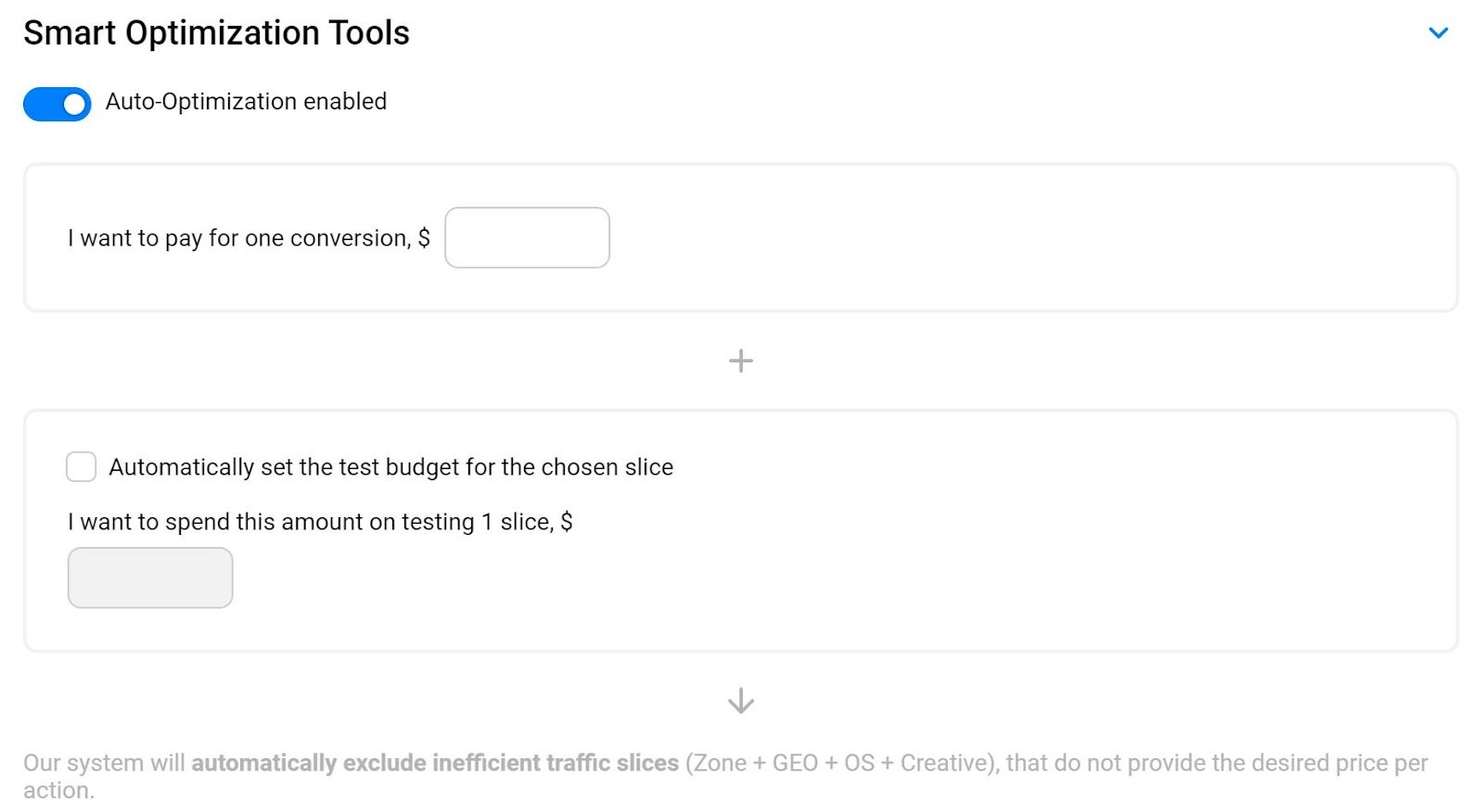This screenshot has height=812, width=1484.
Task: Click bold "automatically exclude inefficient traffic slices" text
Action: 435,763
